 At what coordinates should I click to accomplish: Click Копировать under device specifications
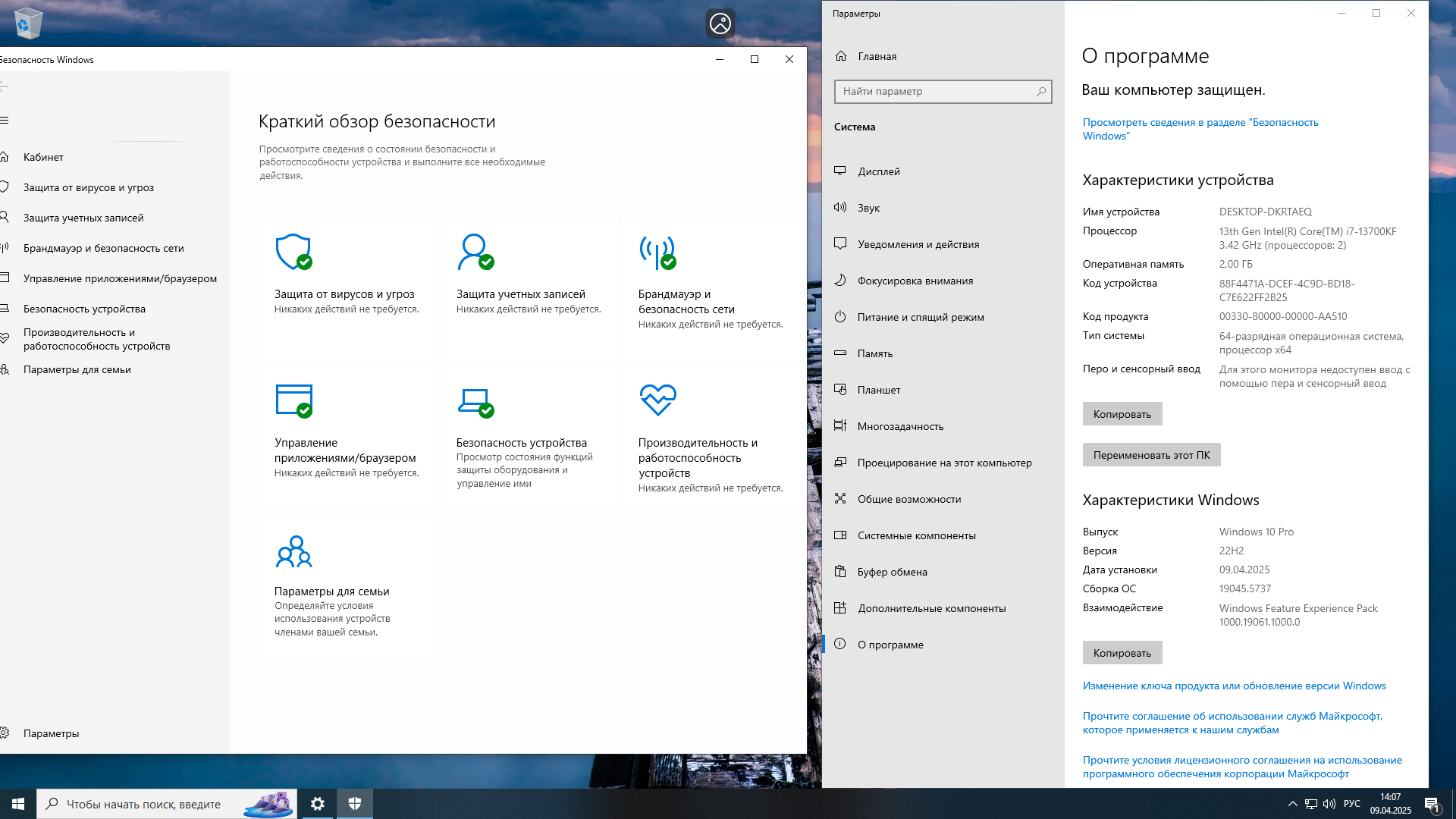[x=1122, y=414]
